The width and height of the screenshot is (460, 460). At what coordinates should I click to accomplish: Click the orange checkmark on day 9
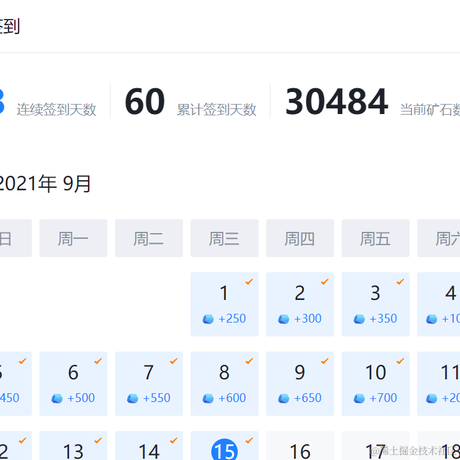coord(325,361)
